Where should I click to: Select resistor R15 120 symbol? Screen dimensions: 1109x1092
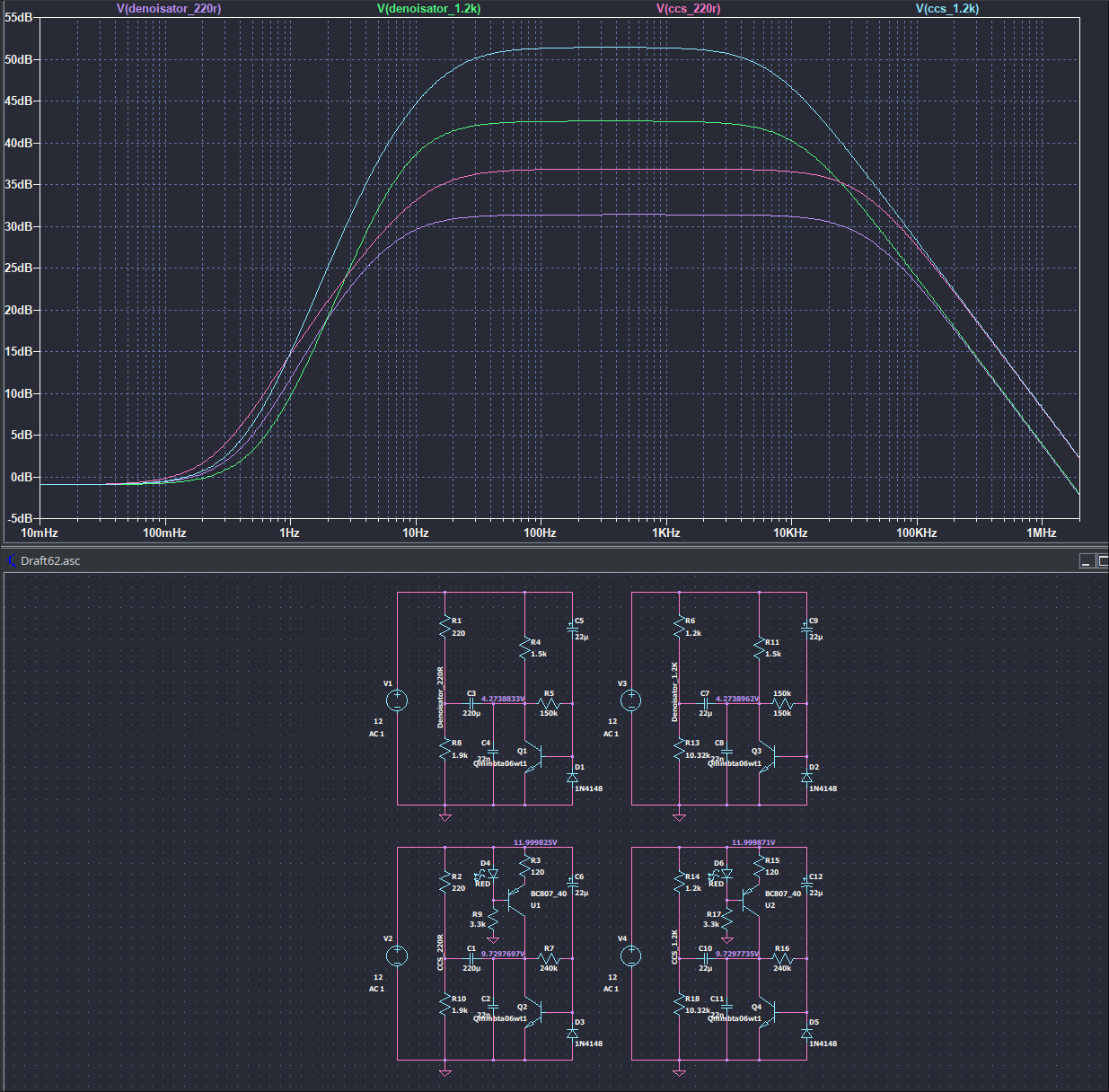click(760, 866)
